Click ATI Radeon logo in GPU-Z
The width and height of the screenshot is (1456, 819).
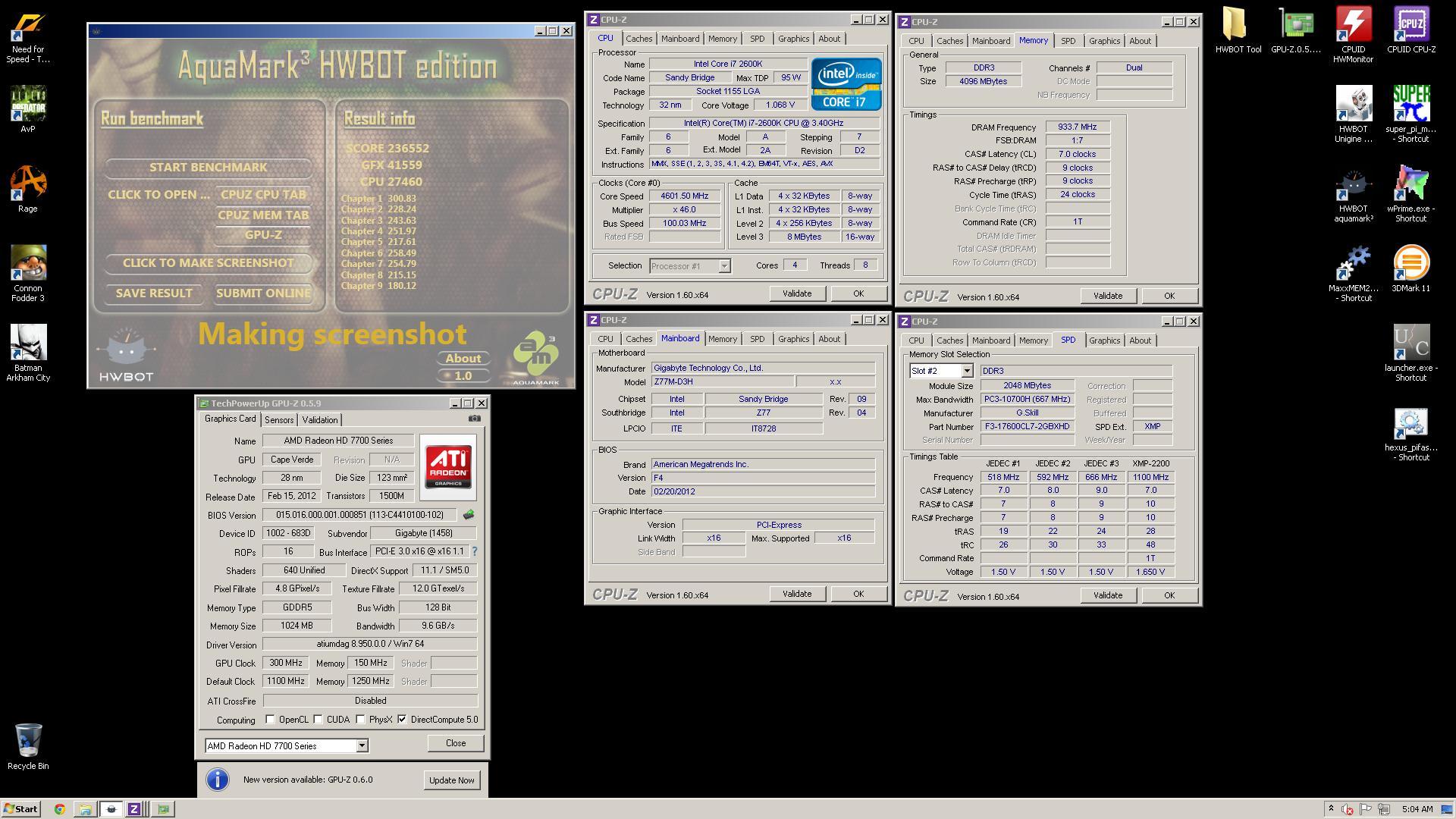pos(447,467)
